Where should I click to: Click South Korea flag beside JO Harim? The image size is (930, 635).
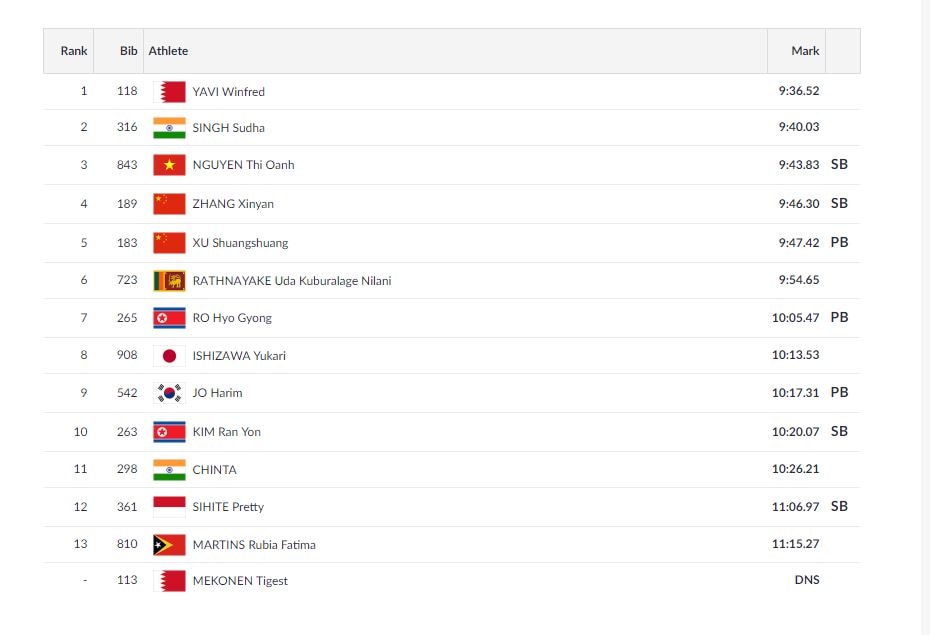point(169,393)
